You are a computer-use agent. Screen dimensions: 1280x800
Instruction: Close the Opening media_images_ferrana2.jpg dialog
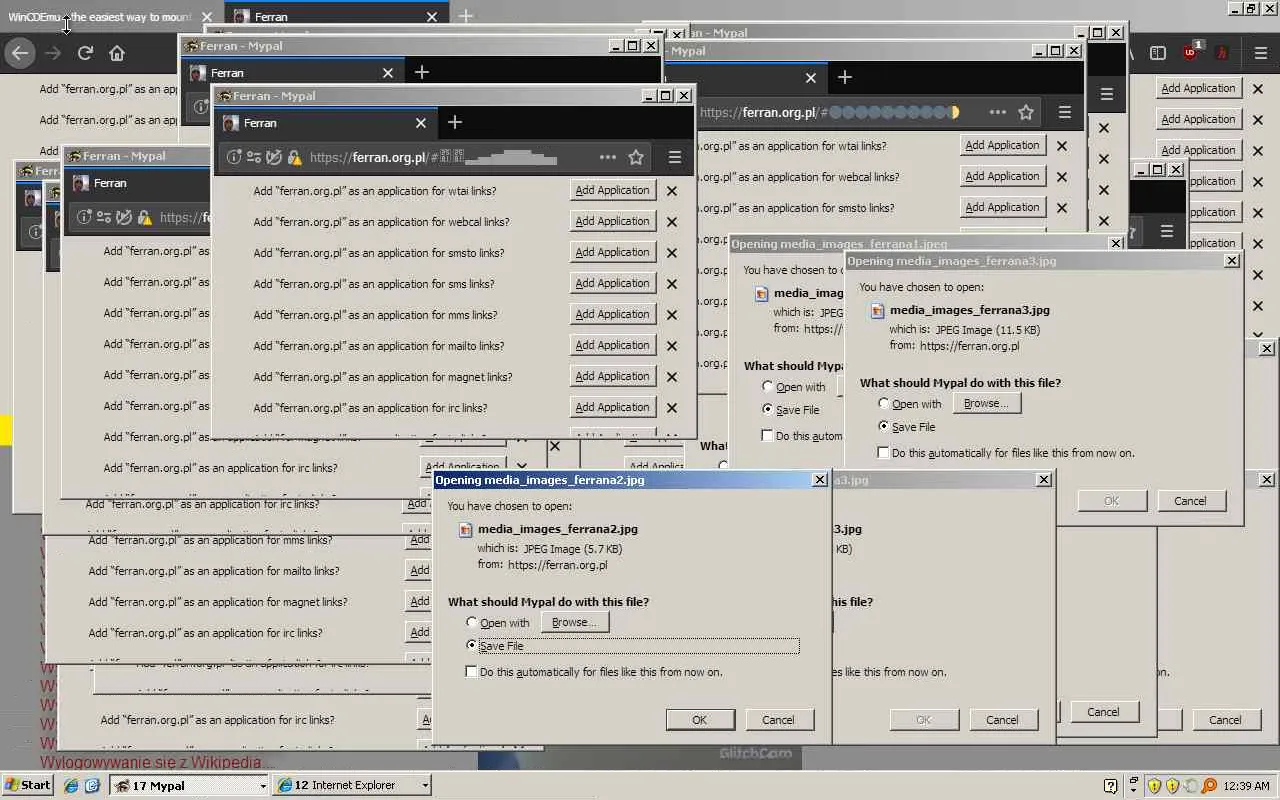(820, 480)
